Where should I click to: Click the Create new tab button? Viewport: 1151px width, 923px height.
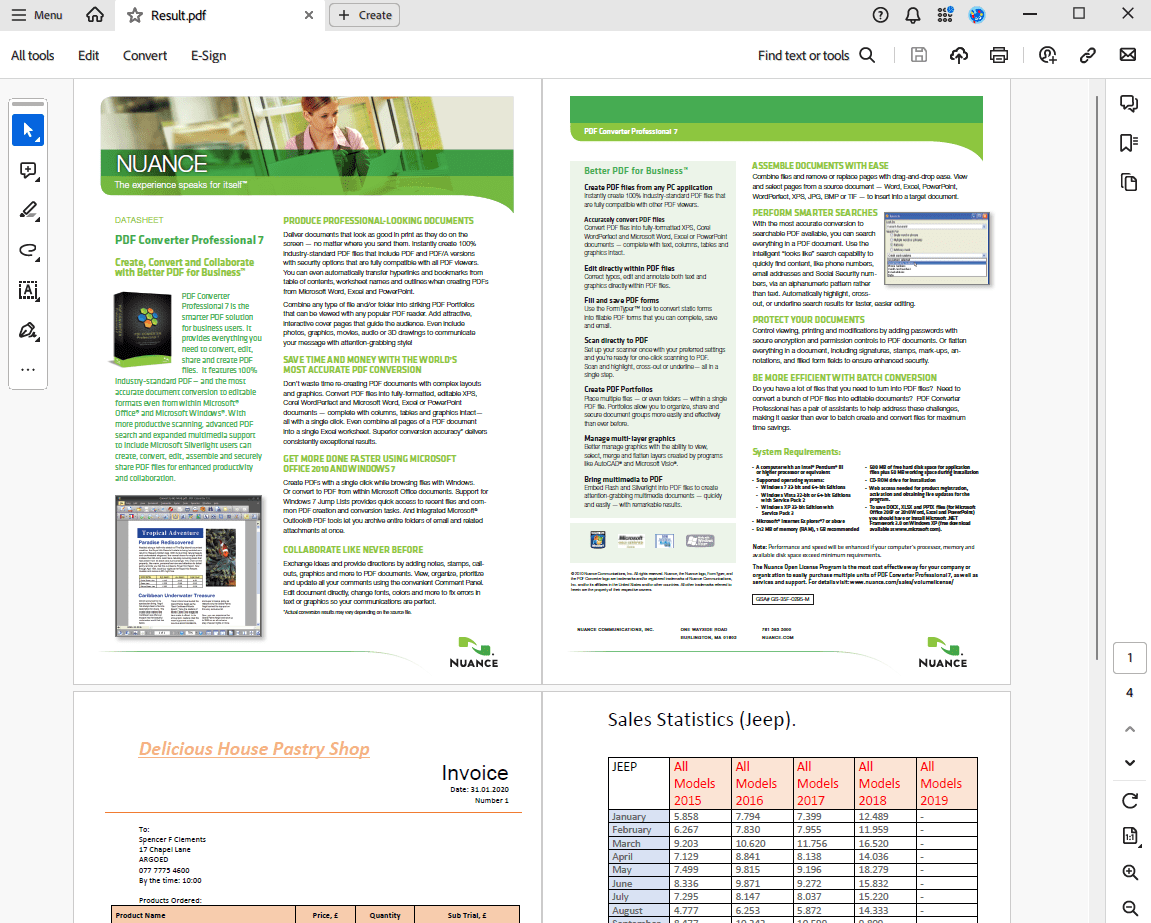coord(365,15)
